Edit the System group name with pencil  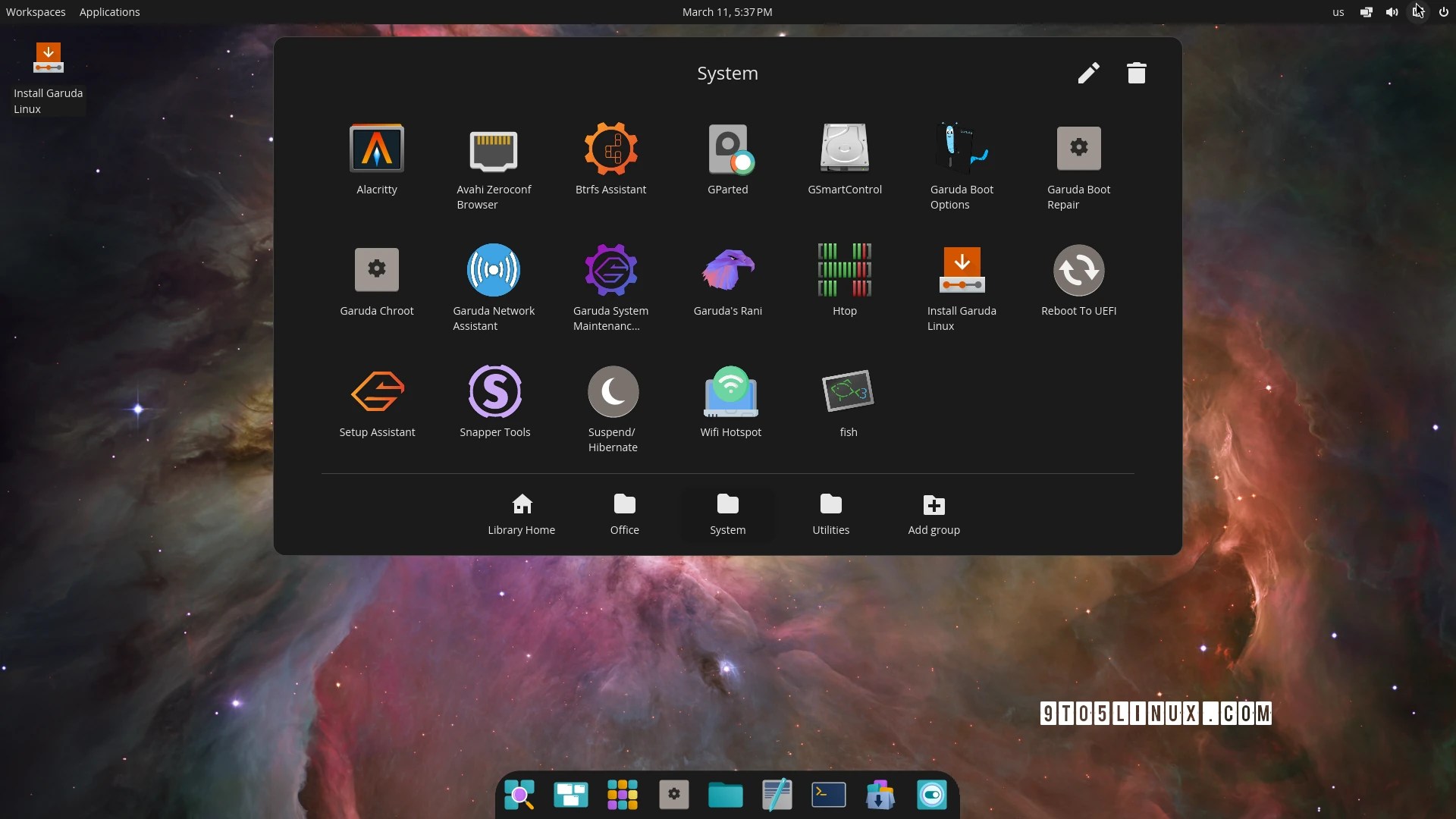1088,73
